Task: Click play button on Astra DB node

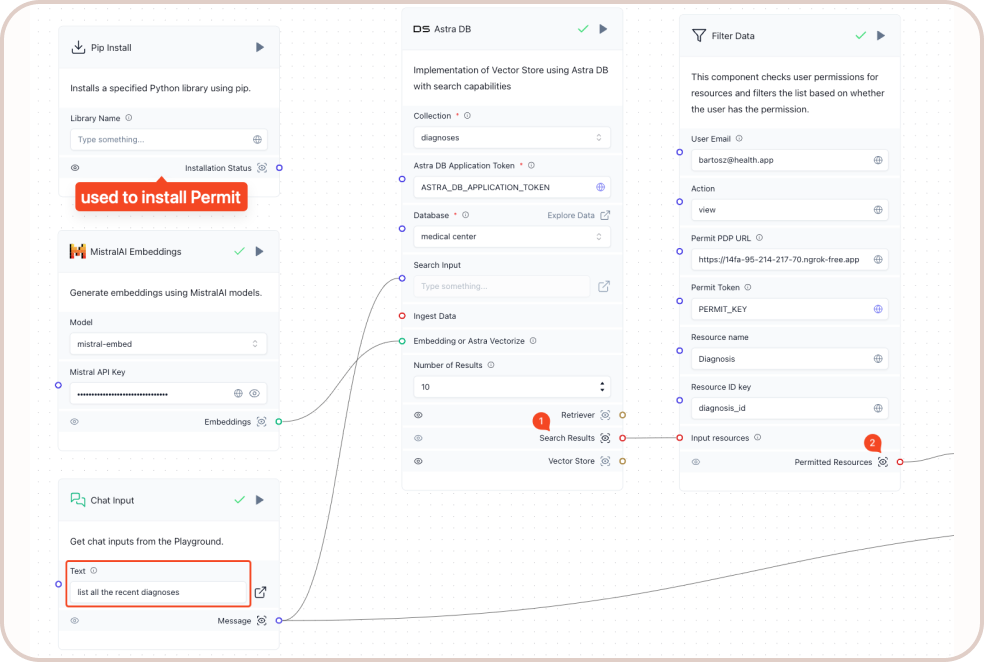Action: point(603,29)
